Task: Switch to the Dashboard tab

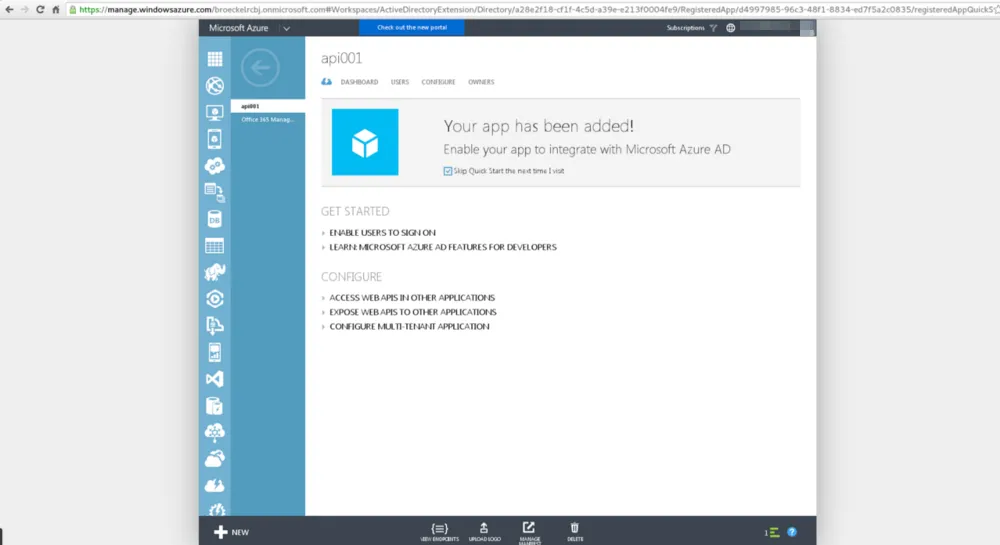Action: (359, 82)
